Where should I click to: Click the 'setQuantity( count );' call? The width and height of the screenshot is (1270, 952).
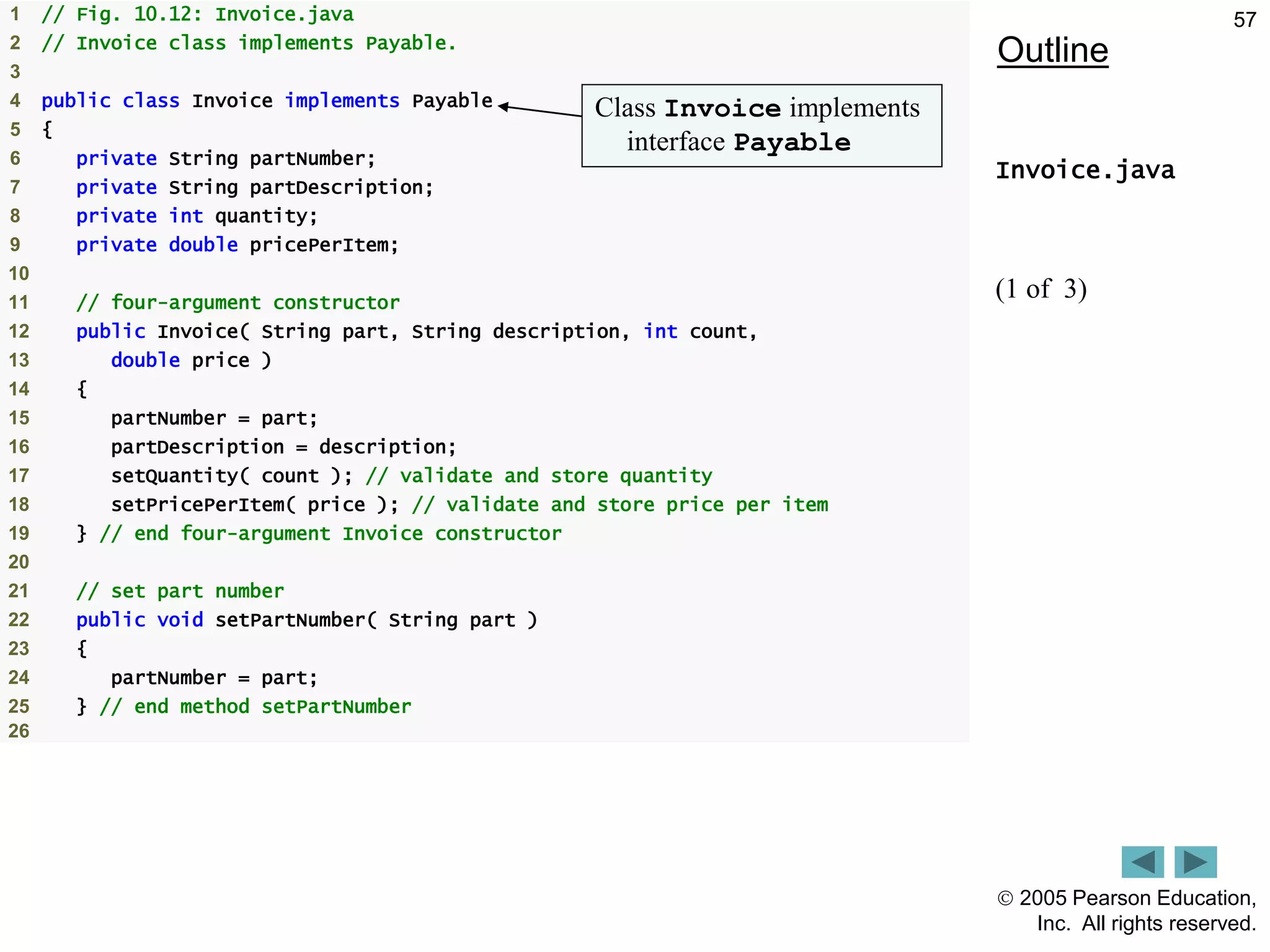232,476
